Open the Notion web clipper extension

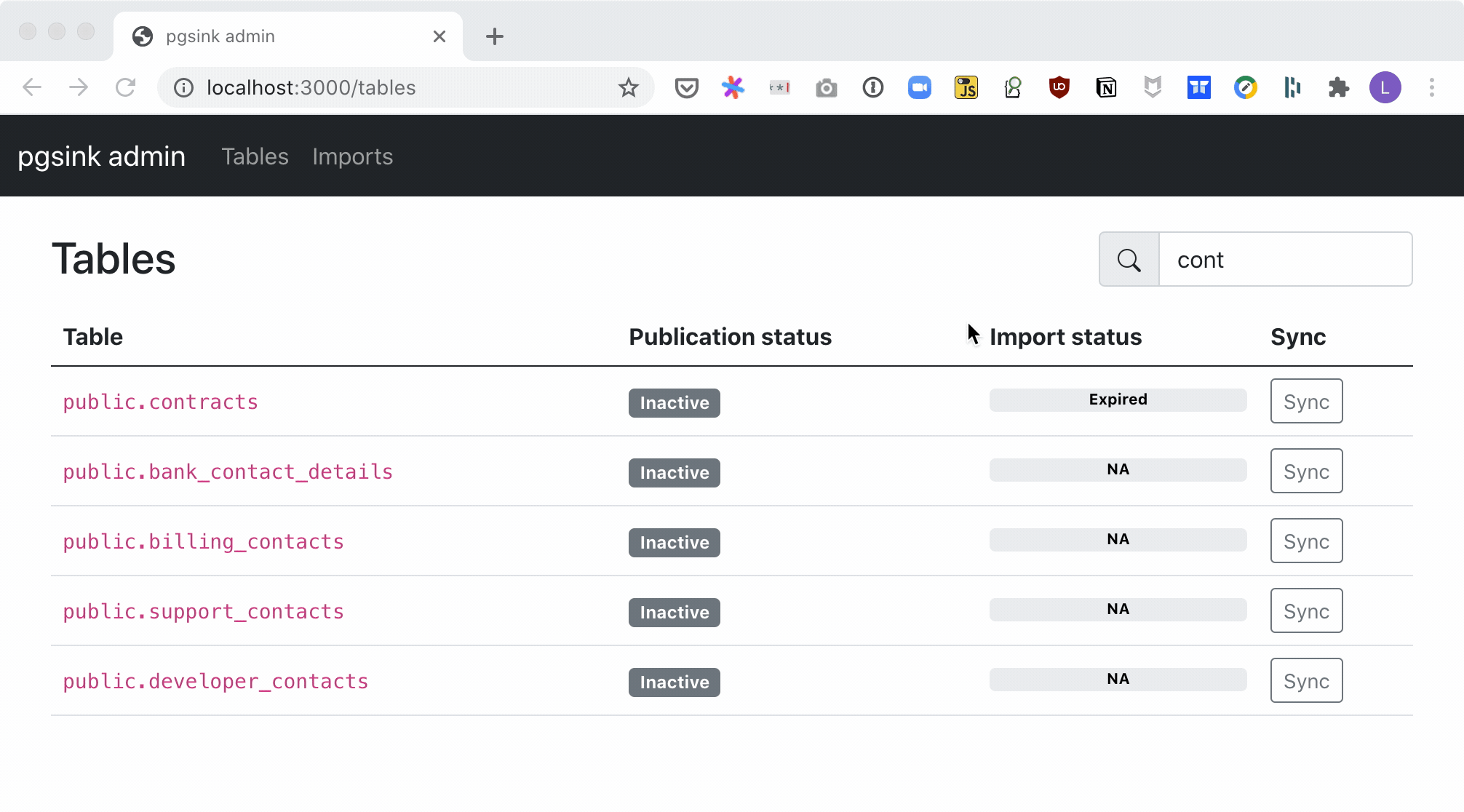(x=1106, y=88)
